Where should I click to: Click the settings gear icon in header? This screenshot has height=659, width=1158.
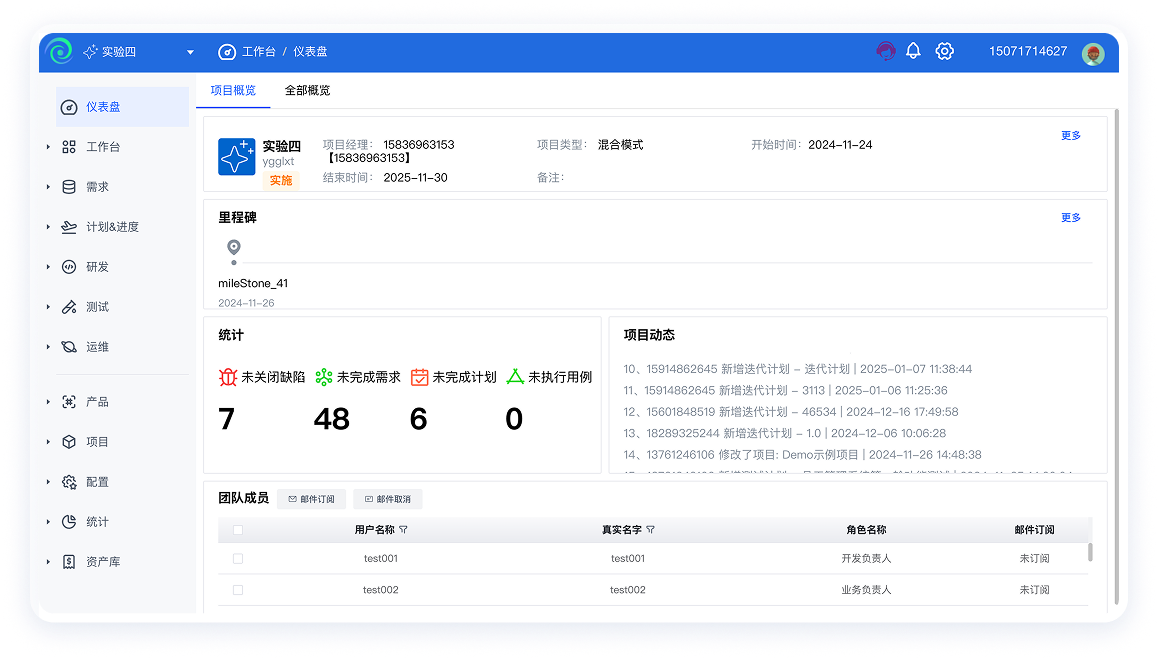[x=945, y=50]
